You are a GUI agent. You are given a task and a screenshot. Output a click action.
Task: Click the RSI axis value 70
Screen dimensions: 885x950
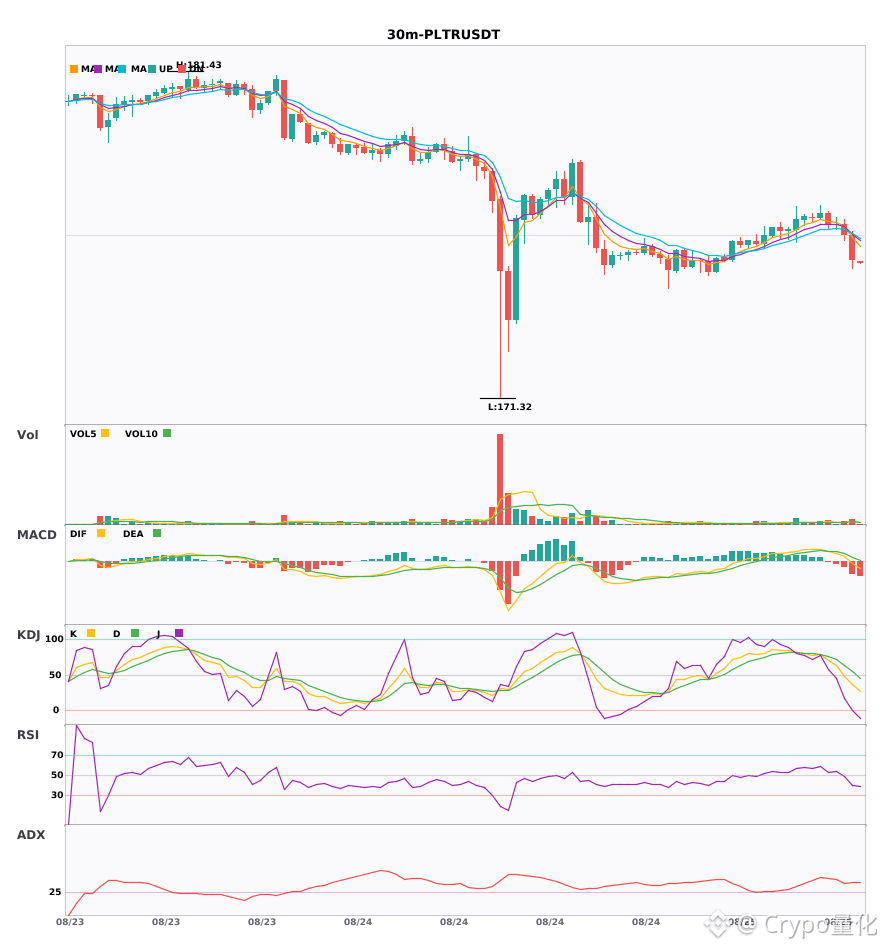tap(58, 755)
